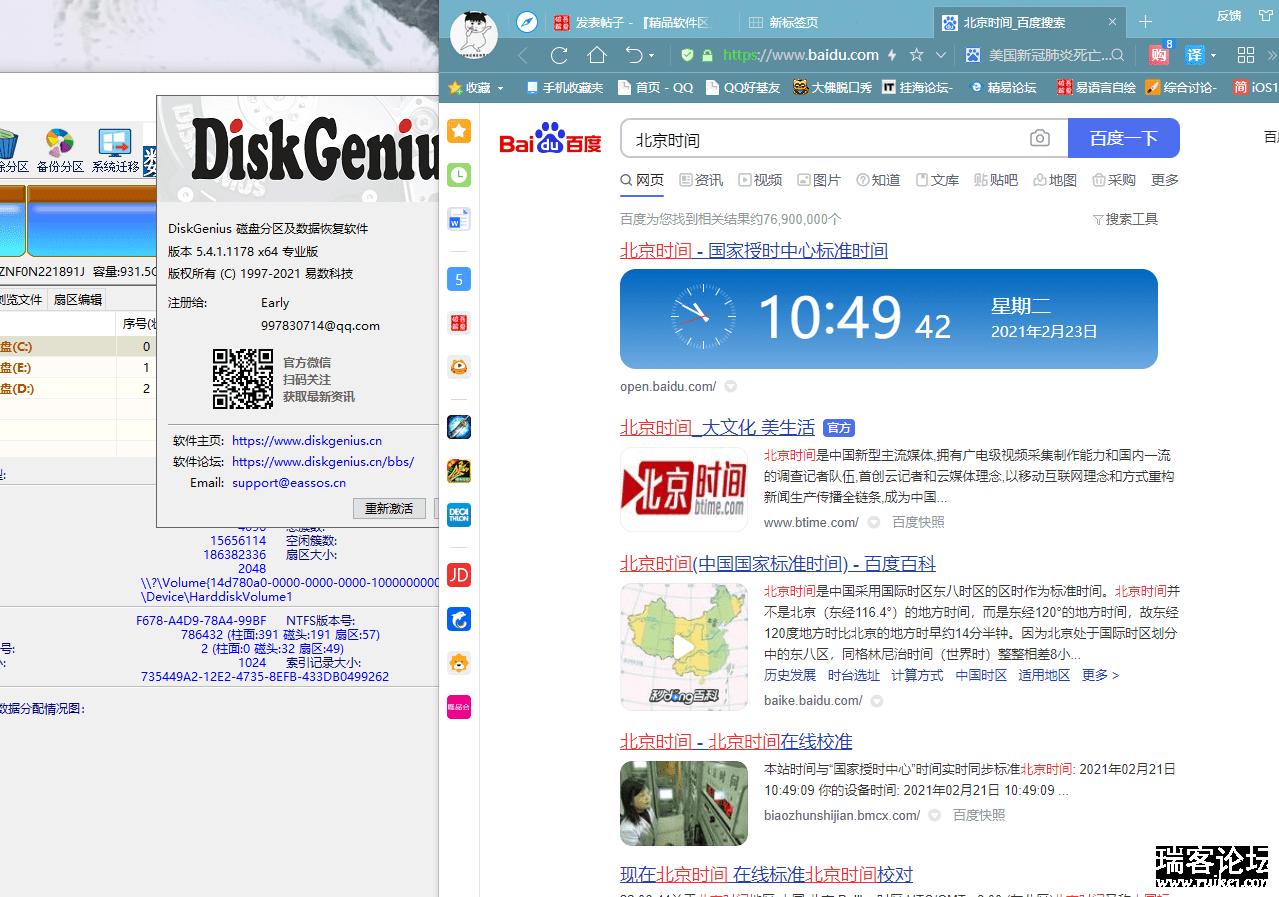Open '北京时间 - 国家授时中心标准时间' result

[754, 250]
